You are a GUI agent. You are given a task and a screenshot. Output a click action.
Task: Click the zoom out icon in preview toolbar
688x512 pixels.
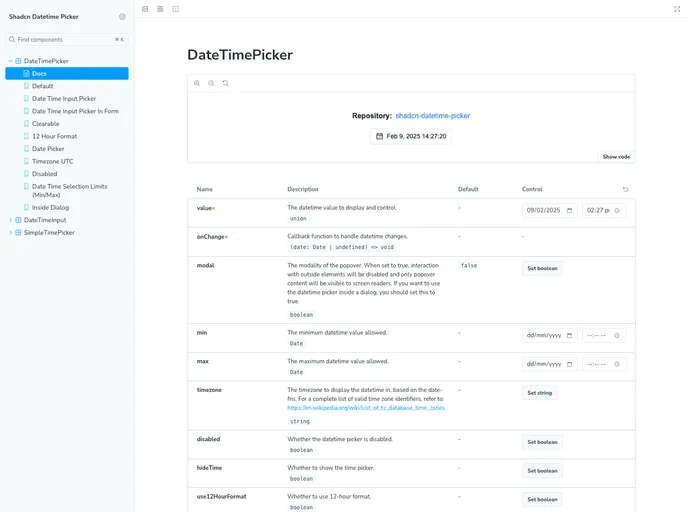pyautogui.click(x=211, y=83)
